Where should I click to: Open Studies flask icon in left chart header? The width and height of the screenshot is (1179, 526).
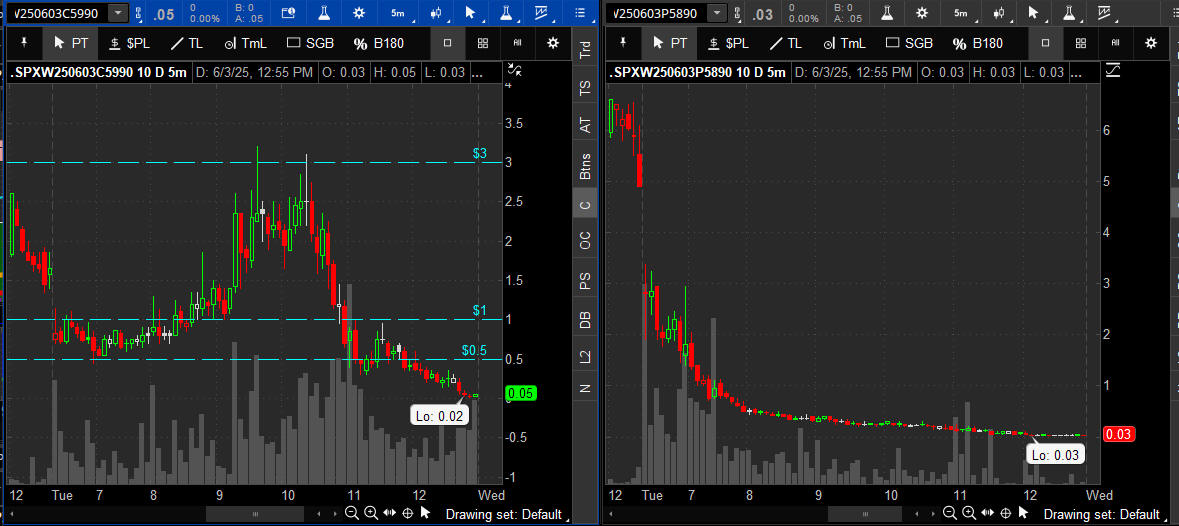point(325,13)
